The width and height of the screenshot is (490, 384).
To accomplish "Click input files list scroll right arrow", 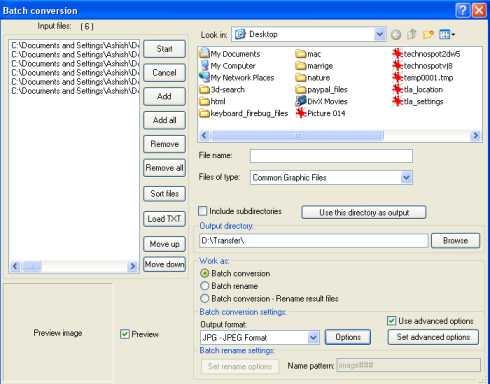I will click(x=133, y=266).
